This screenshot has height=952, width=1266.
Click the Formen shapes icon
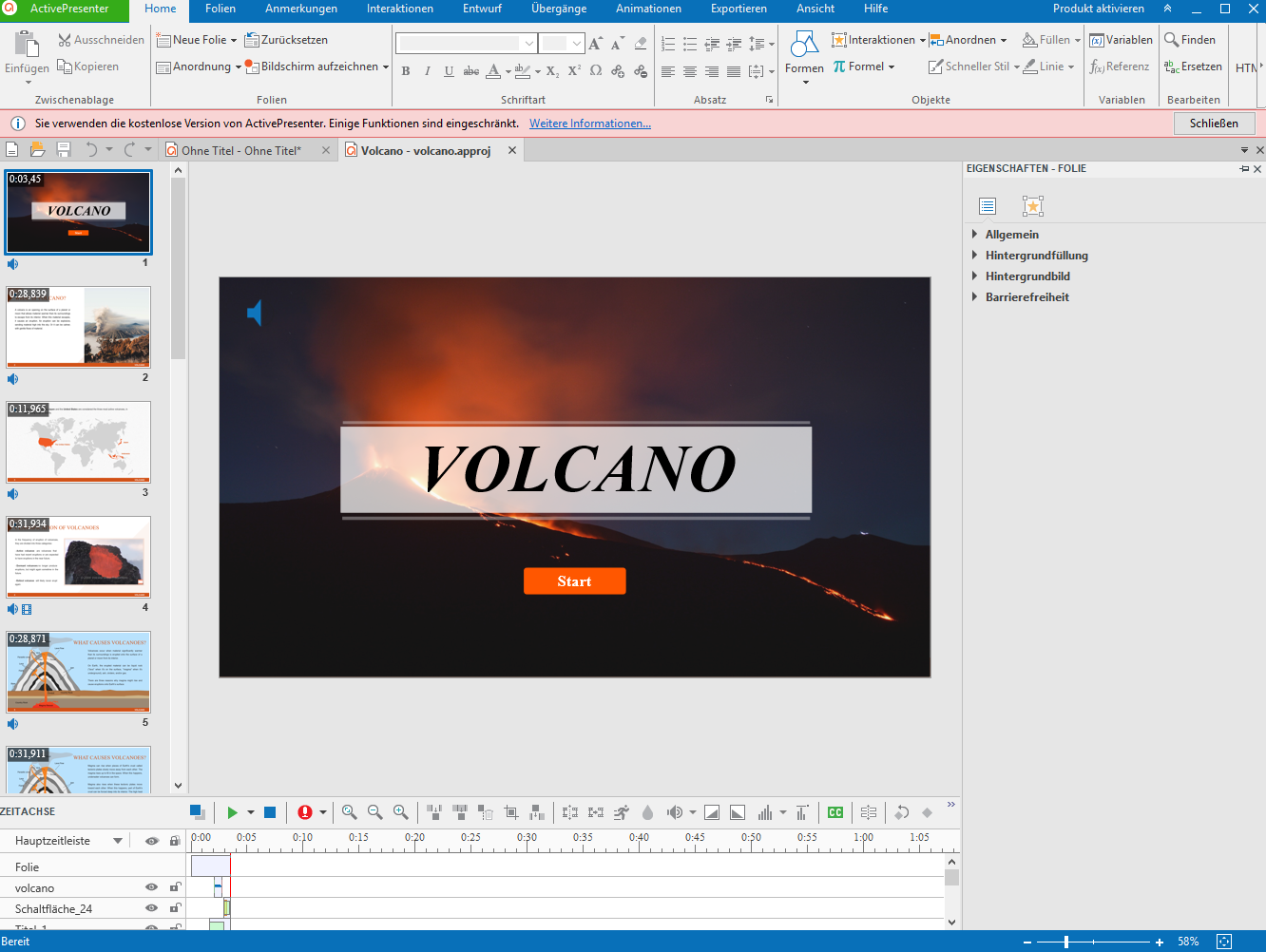point(804,45)
